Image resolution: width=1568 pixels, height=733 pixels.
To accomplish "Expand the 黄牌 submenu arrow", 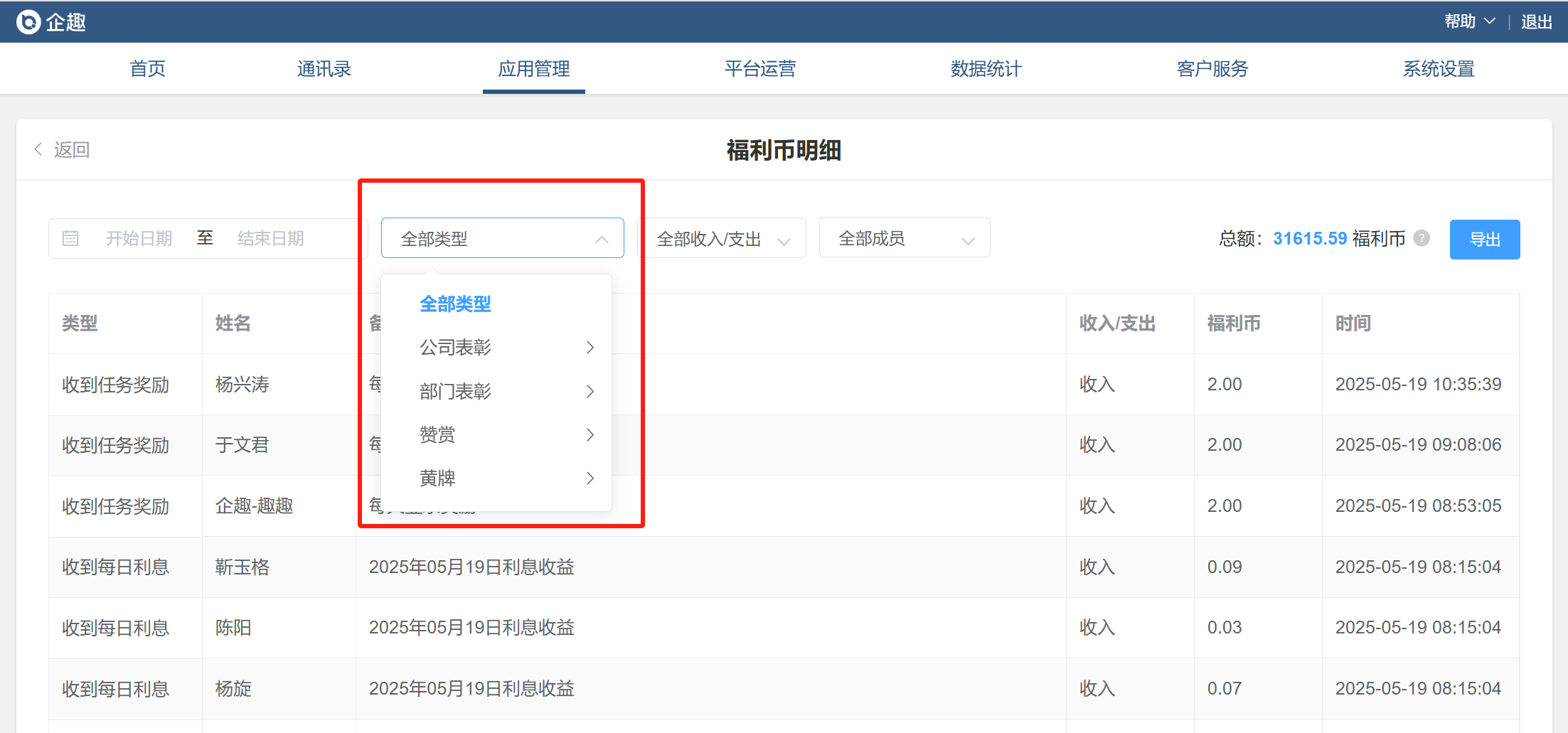I will coord(590,478).
